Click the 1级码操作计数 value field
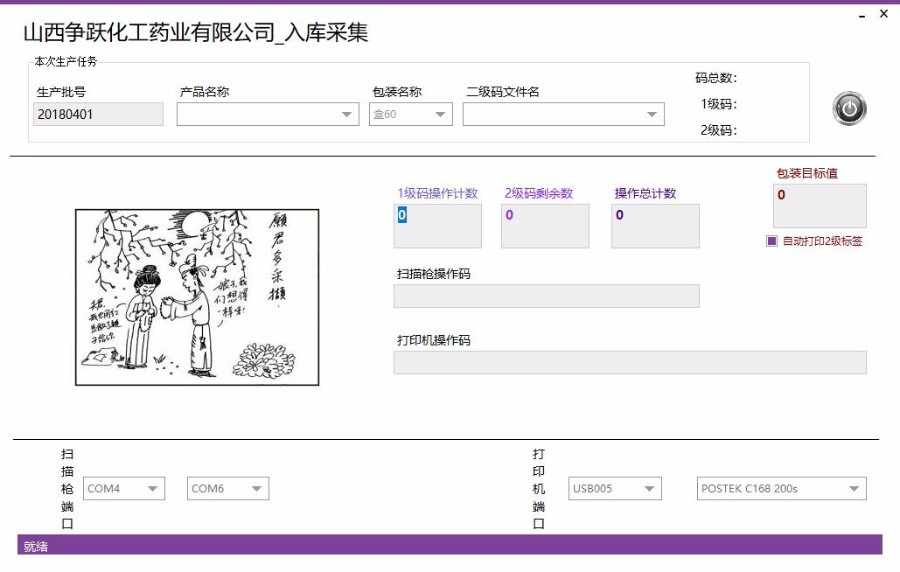 (x=437, y=226)
